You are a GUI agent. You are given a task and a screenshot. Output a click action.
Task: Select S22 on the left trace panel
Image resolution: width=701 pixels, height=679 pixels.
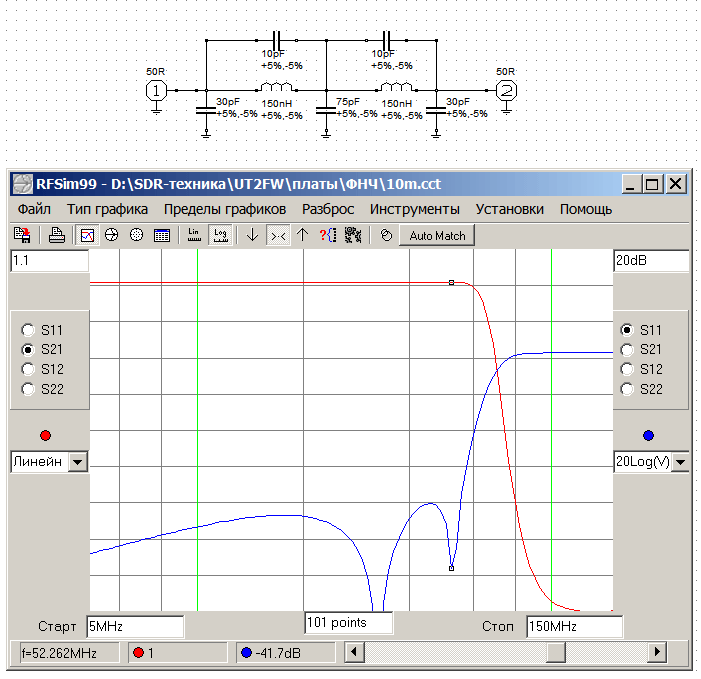[28, 389]
